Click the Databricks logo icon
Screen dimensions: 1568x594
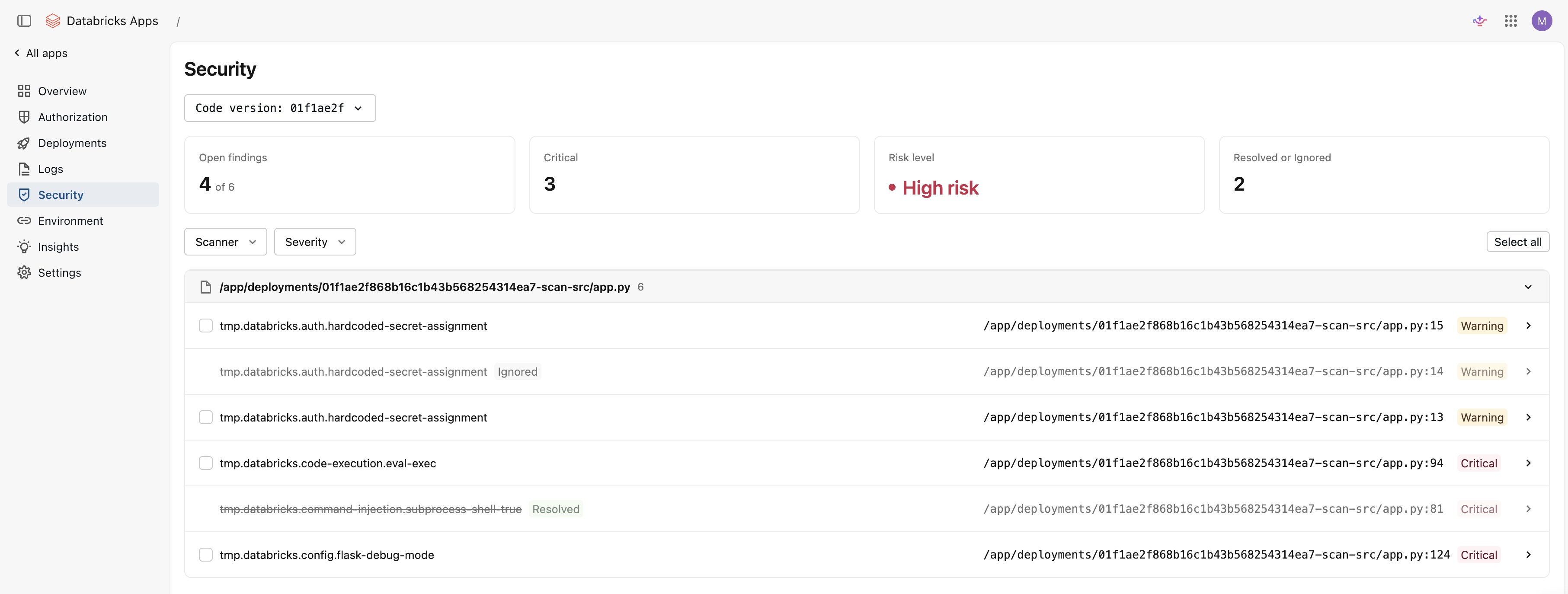[53, 21]
